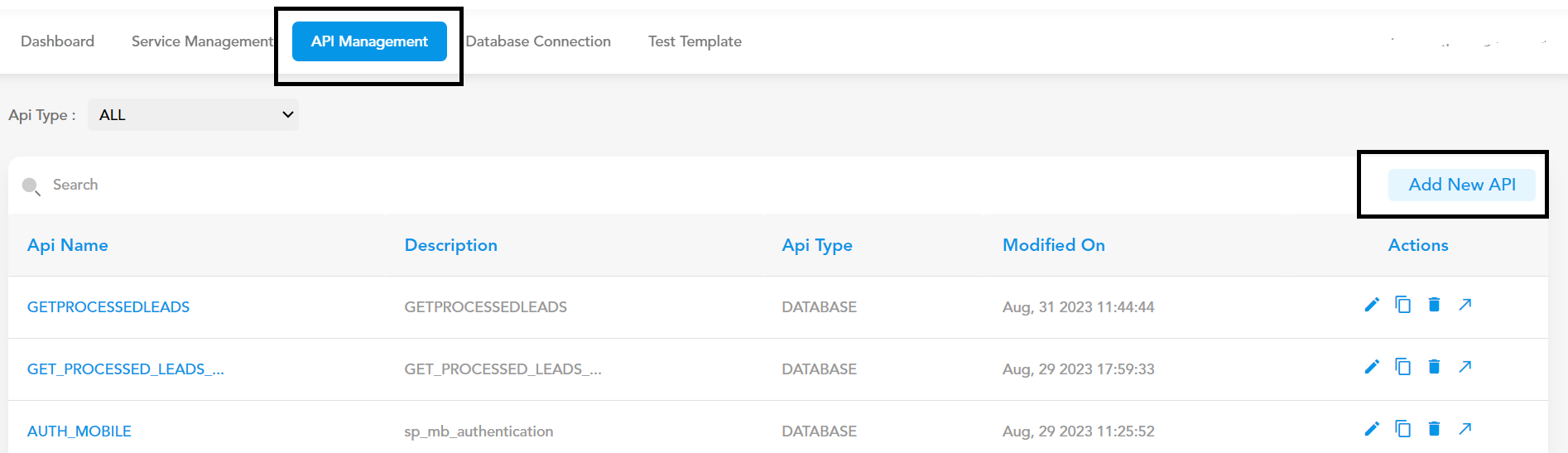Open the Service Management tab
This screenshot has width=1568, height=453.
(202, 41)
